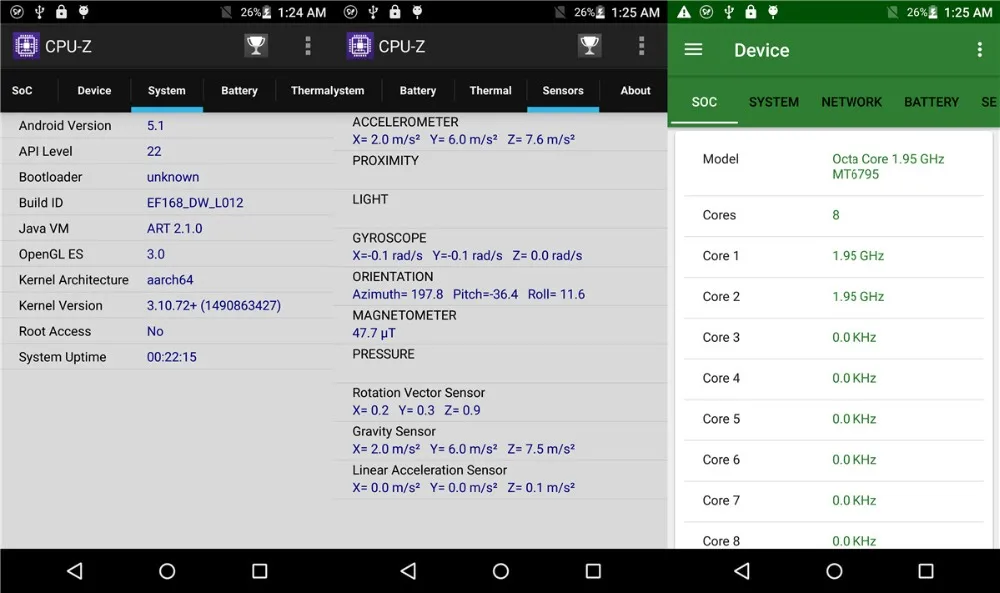Tap Core 7 frequency row
The image size is (1000, 593).
pyautogui.click(x=834, y=501)
